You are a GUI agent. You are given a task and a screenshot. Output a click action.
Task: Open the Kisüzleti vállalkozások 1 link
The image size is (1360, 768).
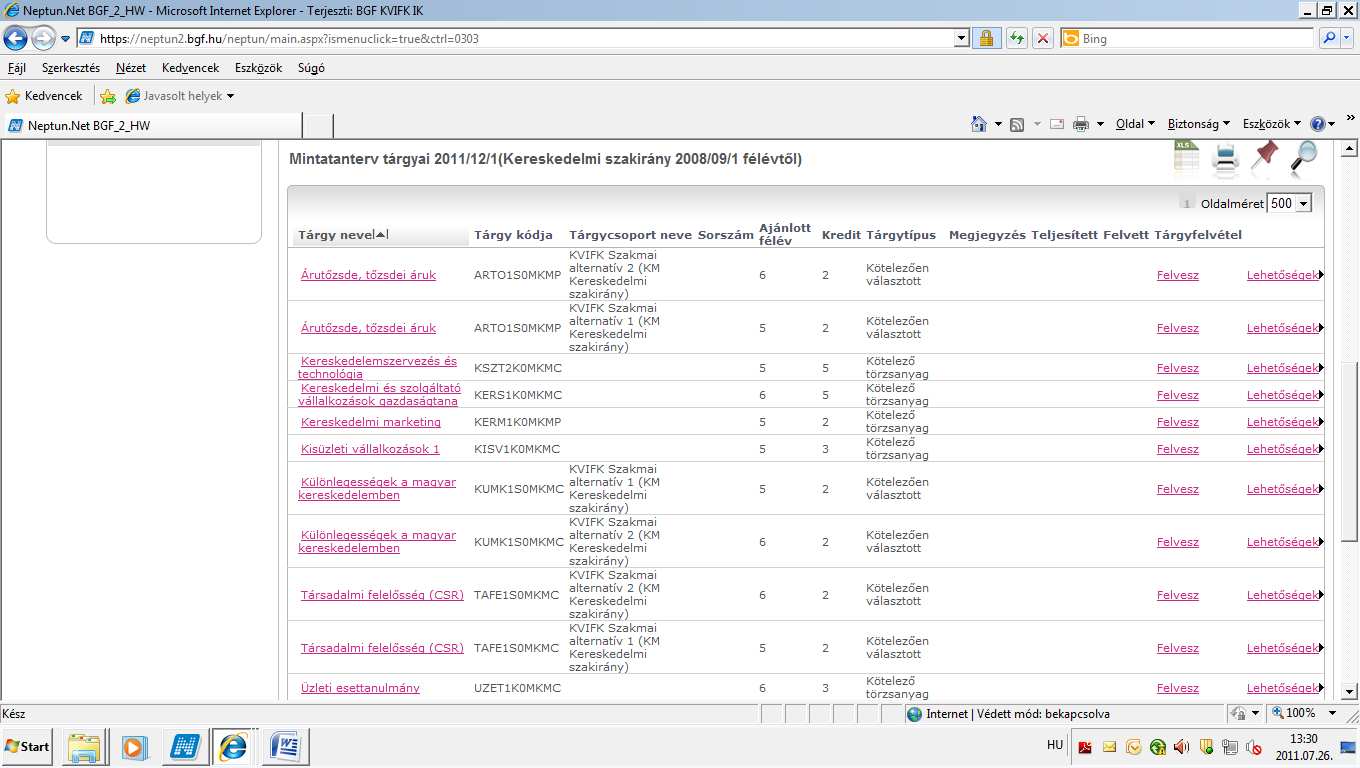370,449
